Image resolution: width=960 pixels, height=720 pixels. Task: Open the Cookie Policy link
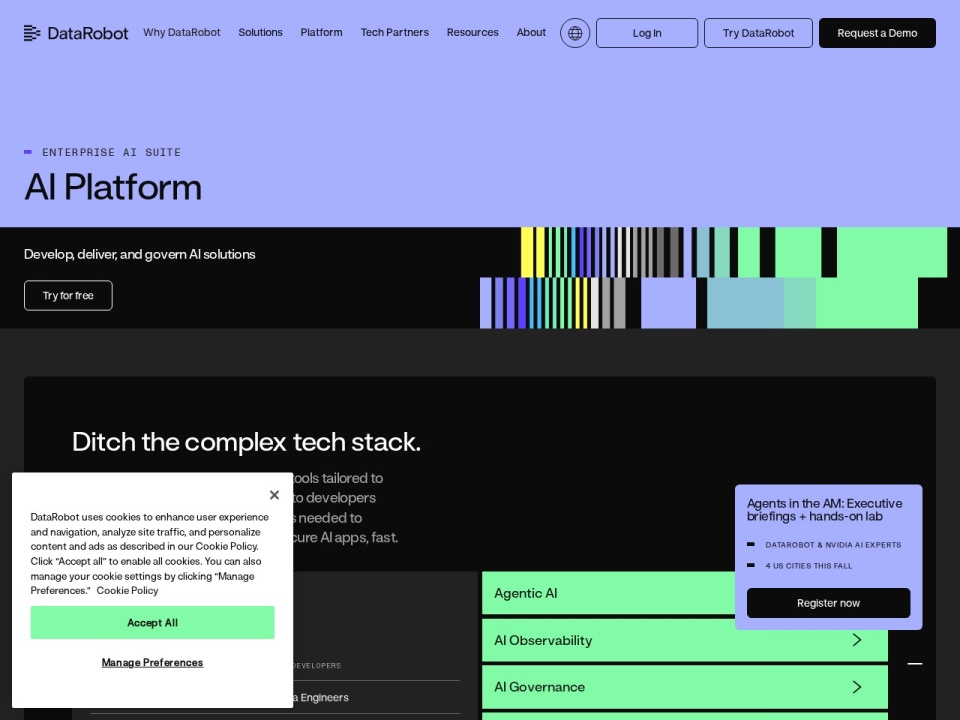127,591
